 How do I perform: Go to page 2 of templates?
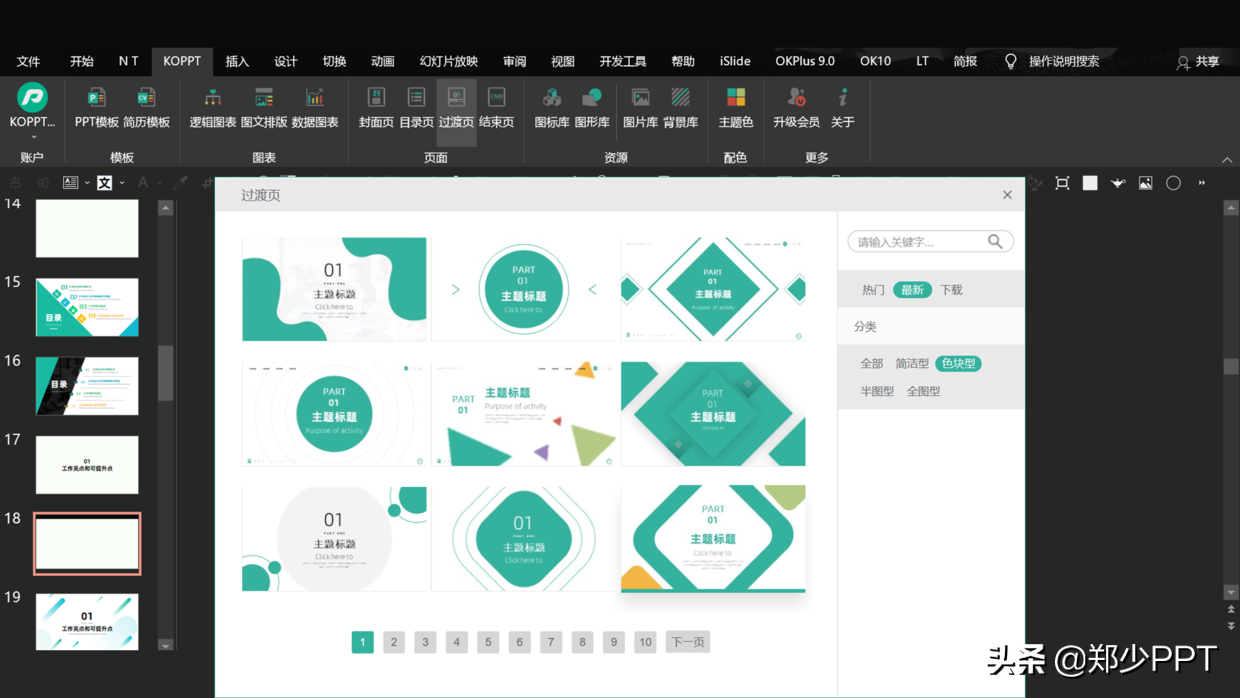(x=394, y=642)
